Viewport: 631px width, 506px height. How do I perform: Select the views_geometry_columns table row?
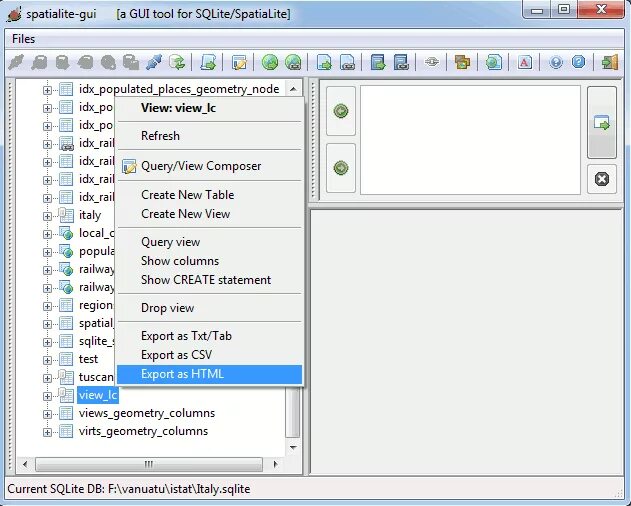coord(147,413)
